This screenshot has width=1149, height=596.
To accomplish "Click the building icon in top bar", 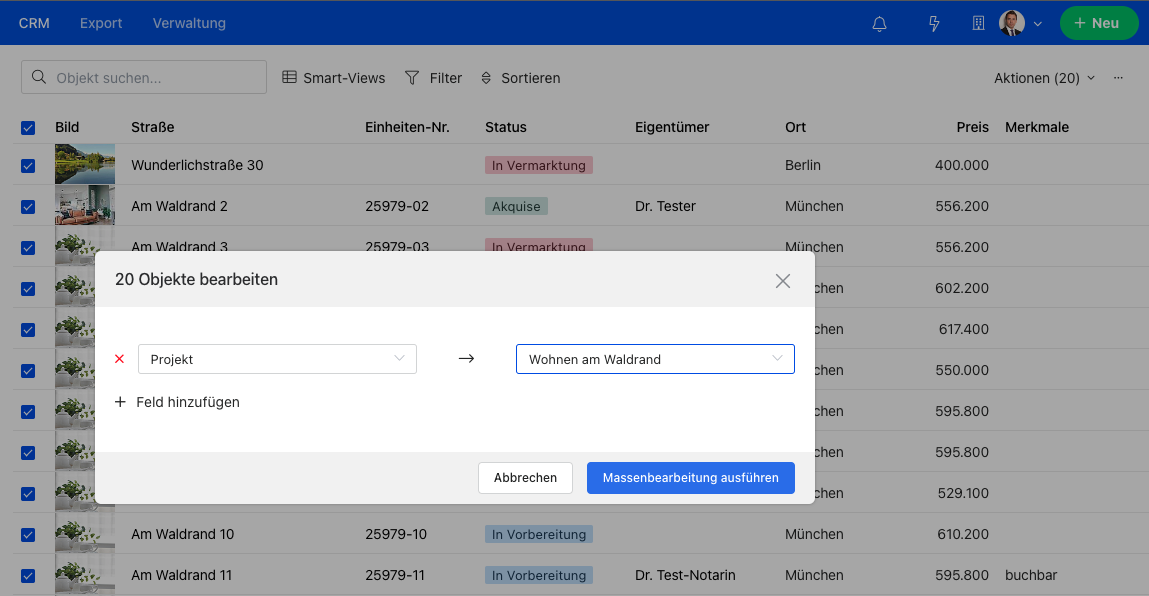I will click(978, 23).
